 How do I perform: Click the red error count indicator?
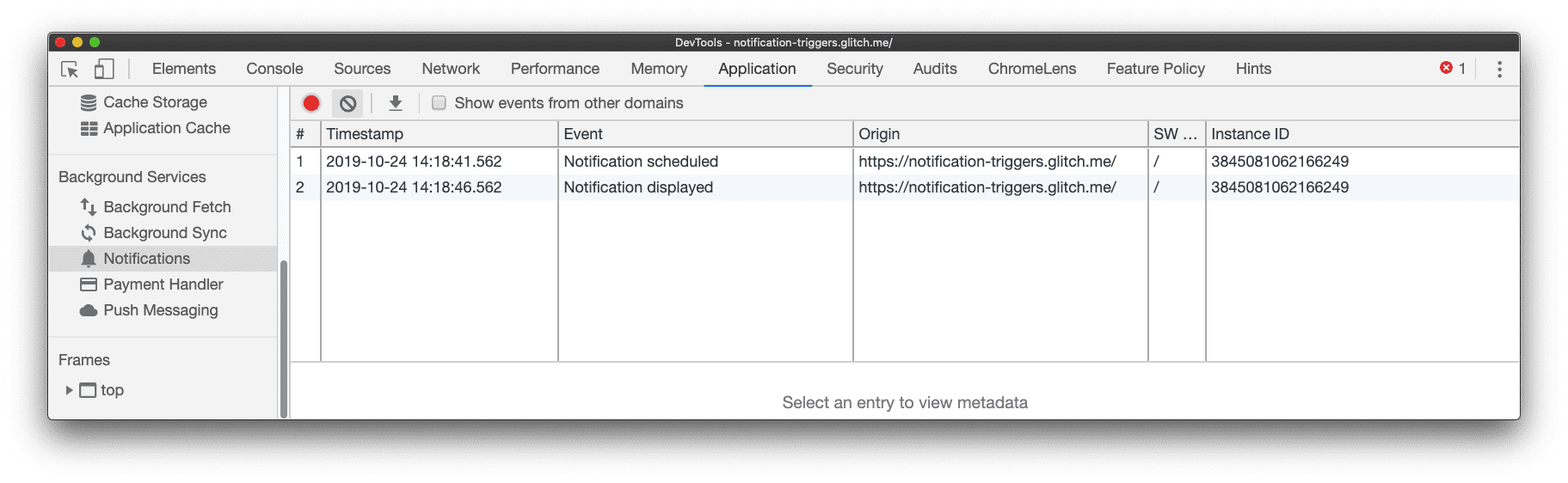click(x=1452, y=69)
